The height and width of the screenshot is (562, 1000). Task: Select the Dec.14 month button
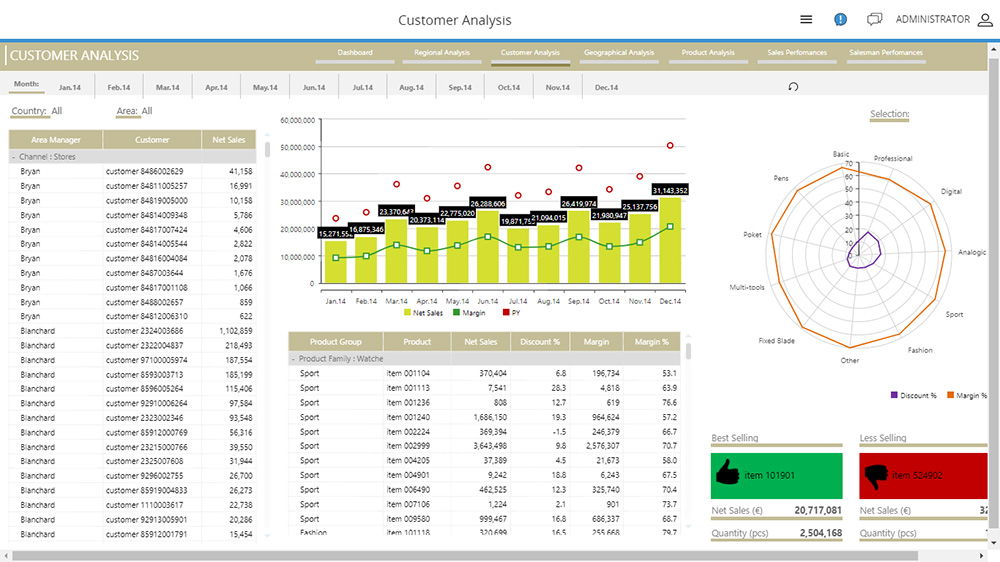pyautogui.click(x=606, y=88)
